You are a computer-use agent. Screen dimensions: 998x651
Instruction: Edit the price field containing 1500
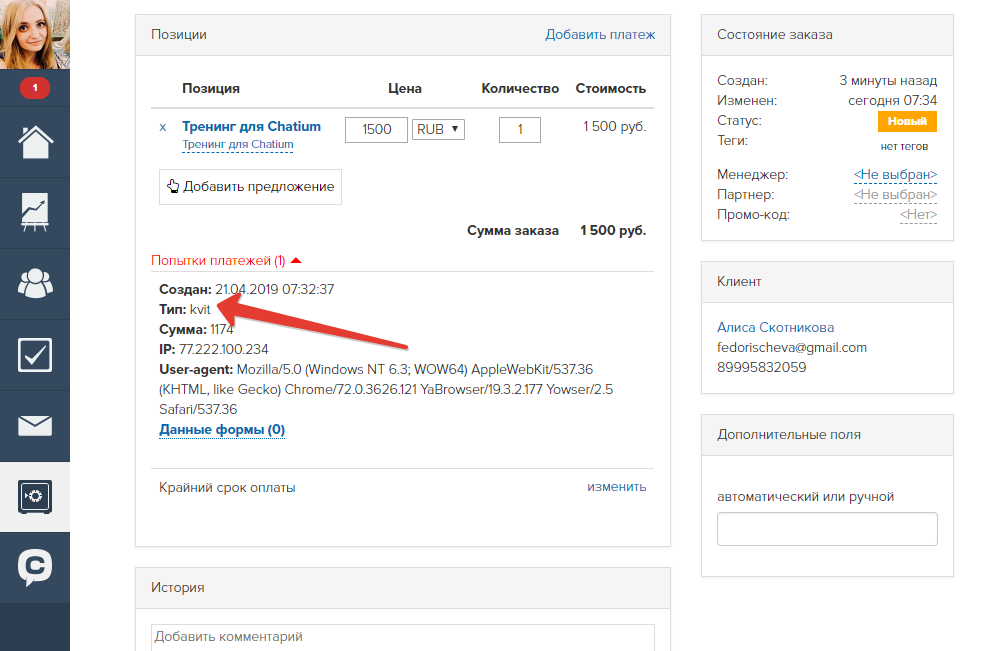coord(376,129)
